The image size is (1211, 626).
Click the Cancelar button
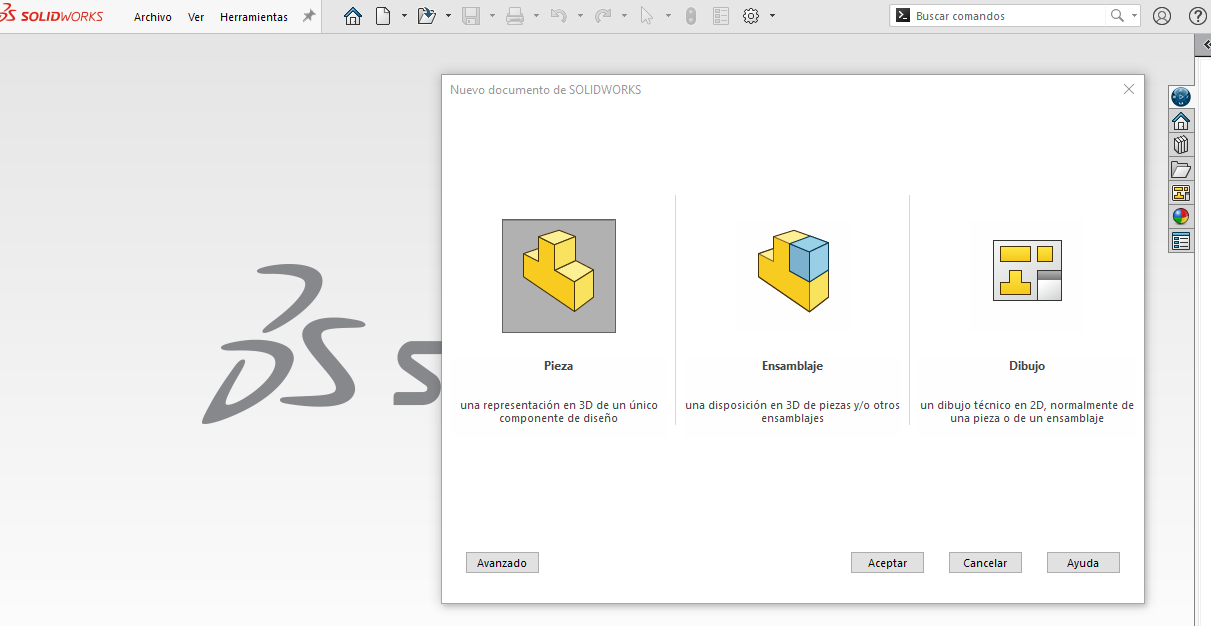click(985, 563)
